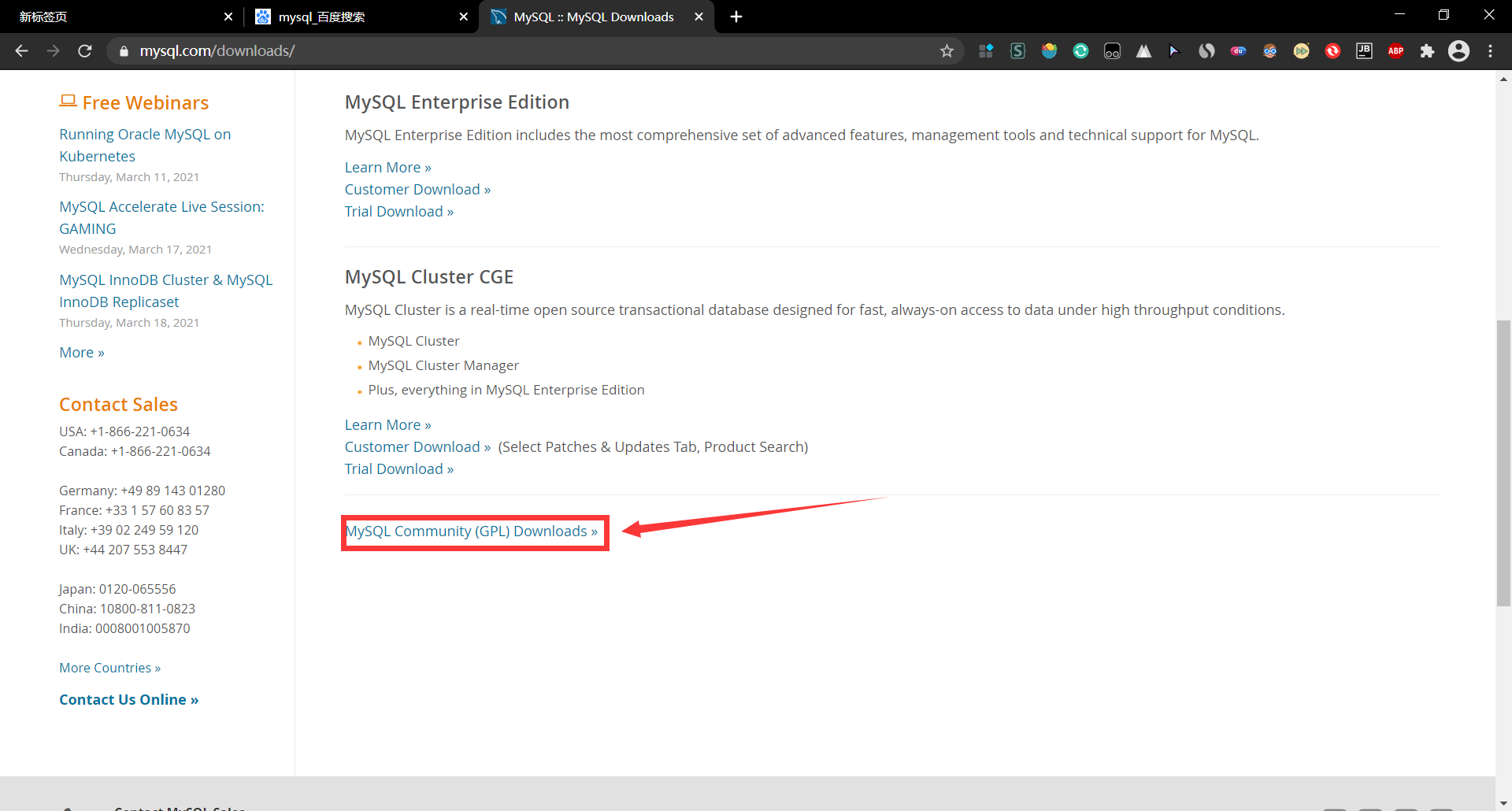Click the 'USA: +1-866-221-0634' phone line
The height and width of the screenshot is (811, 1512).
(124, 432)
